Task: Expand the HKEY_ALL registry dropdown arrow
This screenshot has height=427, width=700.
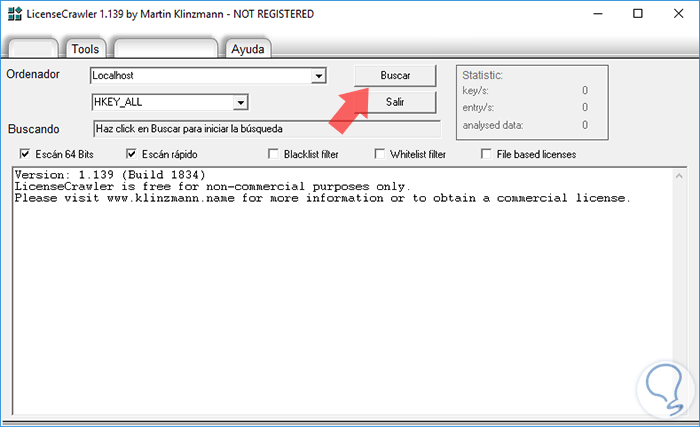Action: 241,103
